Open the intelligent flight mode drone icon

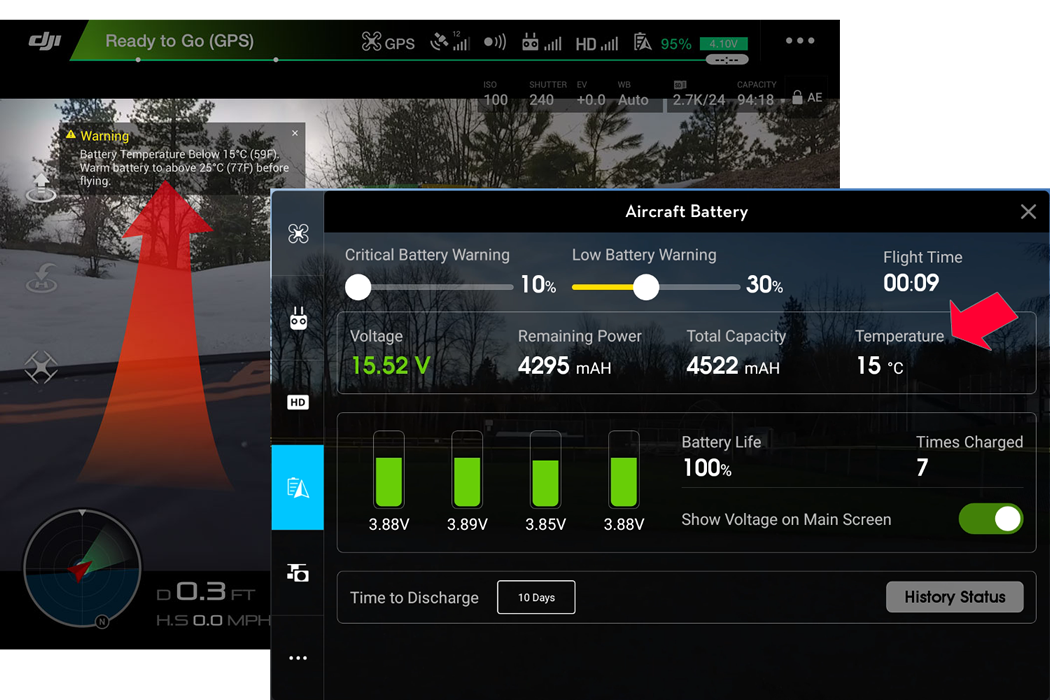pos(41,366)
